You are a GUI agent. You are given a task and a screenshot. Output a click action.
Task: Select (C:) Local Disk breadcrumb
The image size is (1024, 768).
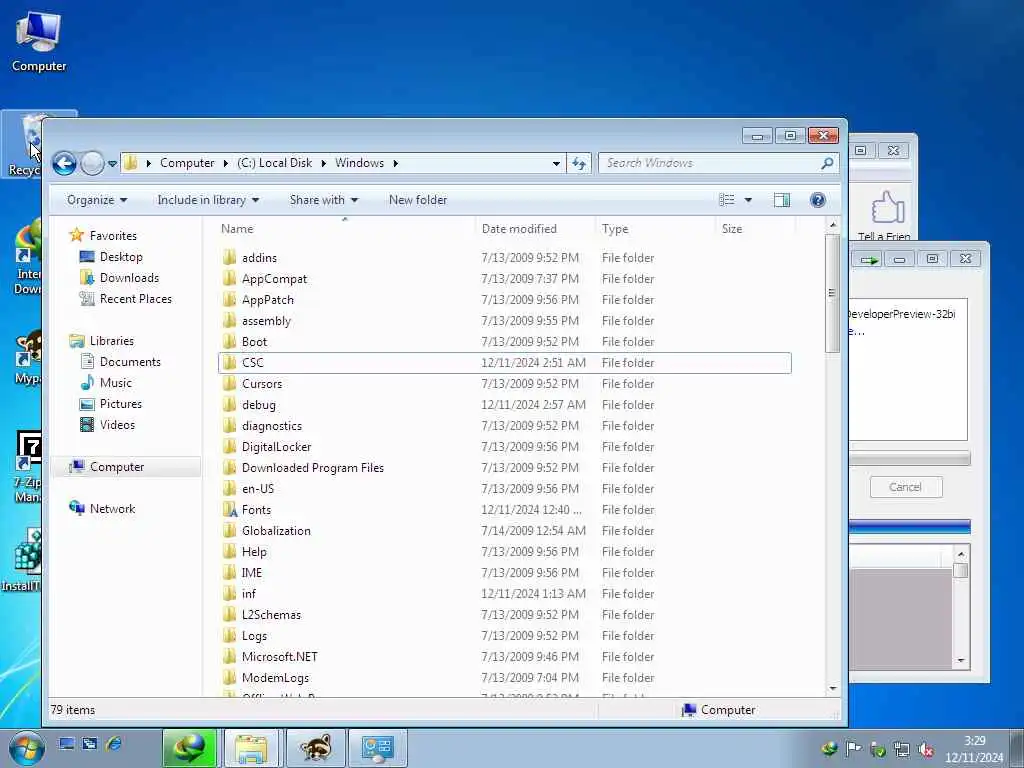coord(274,163)
